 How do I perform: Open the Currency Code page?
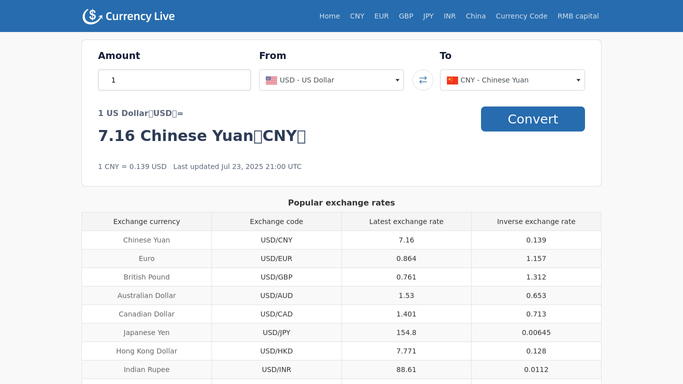(521, 16)
